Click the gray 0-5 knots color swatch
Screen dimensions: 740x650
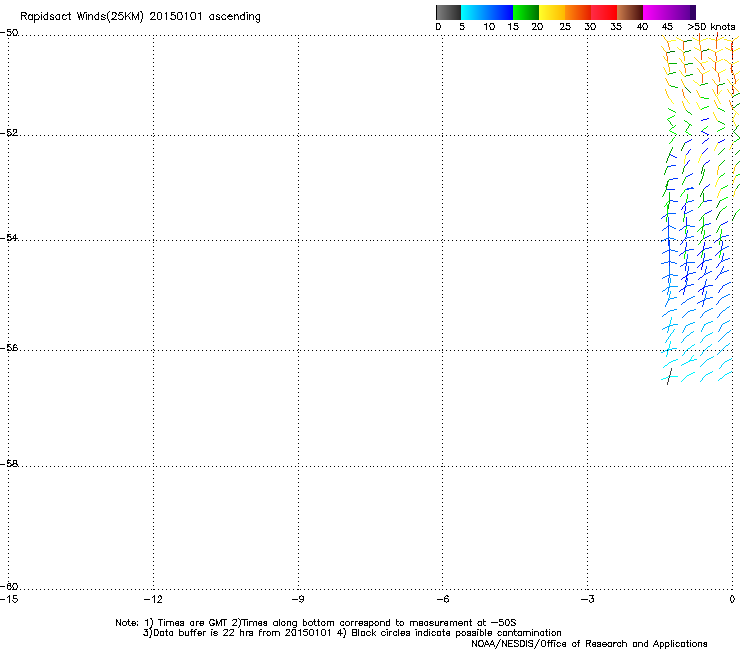(x=448, y=12)
